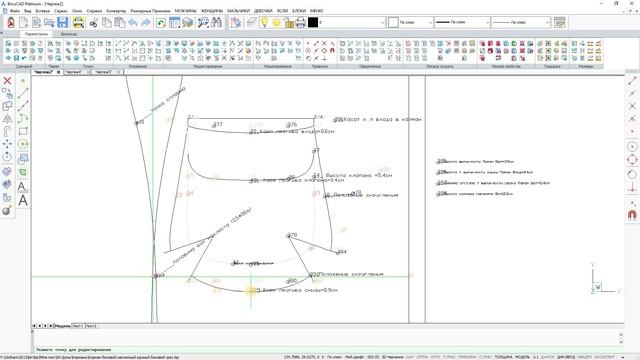The width and height of the screenshot is (640, 360).
Task: Cut the selection with the scissors icon
Action: coord(93,22)
